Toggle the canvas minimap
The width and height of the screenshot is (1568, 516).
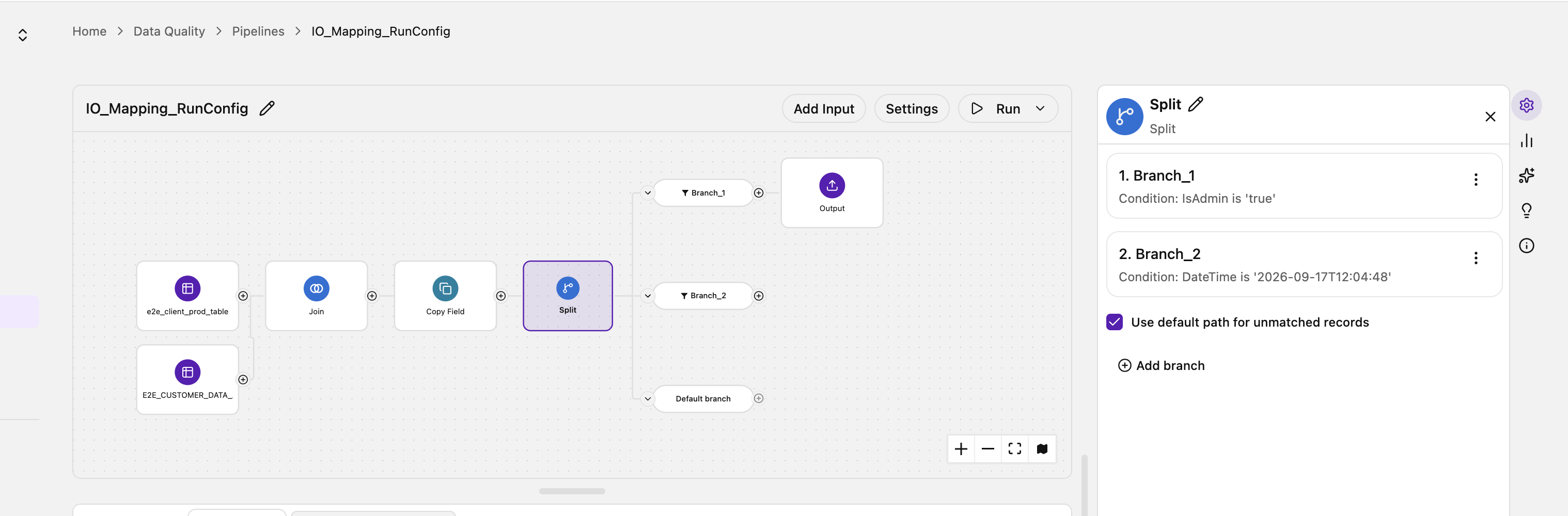tap(1042, 449)
